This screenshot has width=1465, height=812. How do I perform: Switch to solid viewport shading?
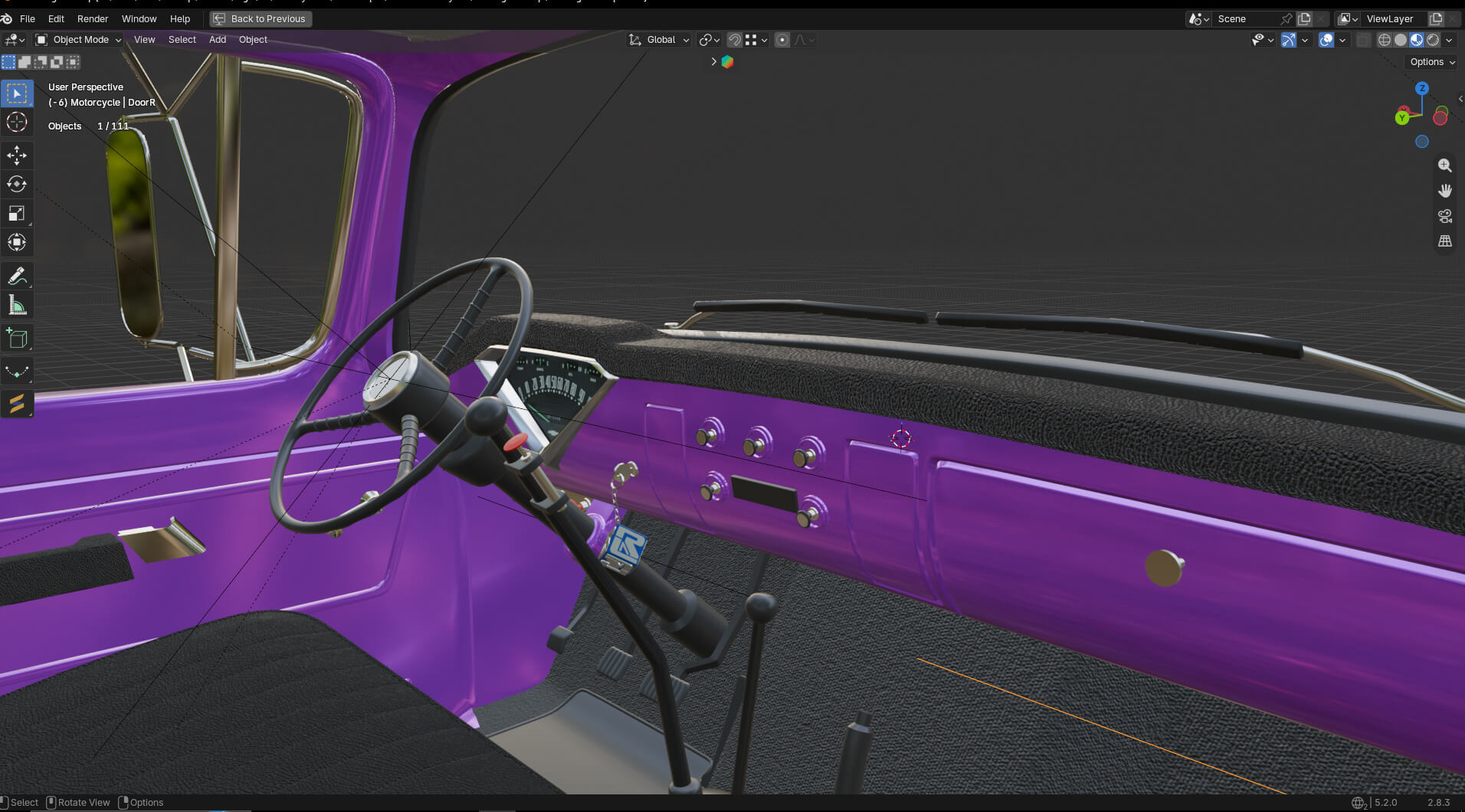click(1401, 40)
